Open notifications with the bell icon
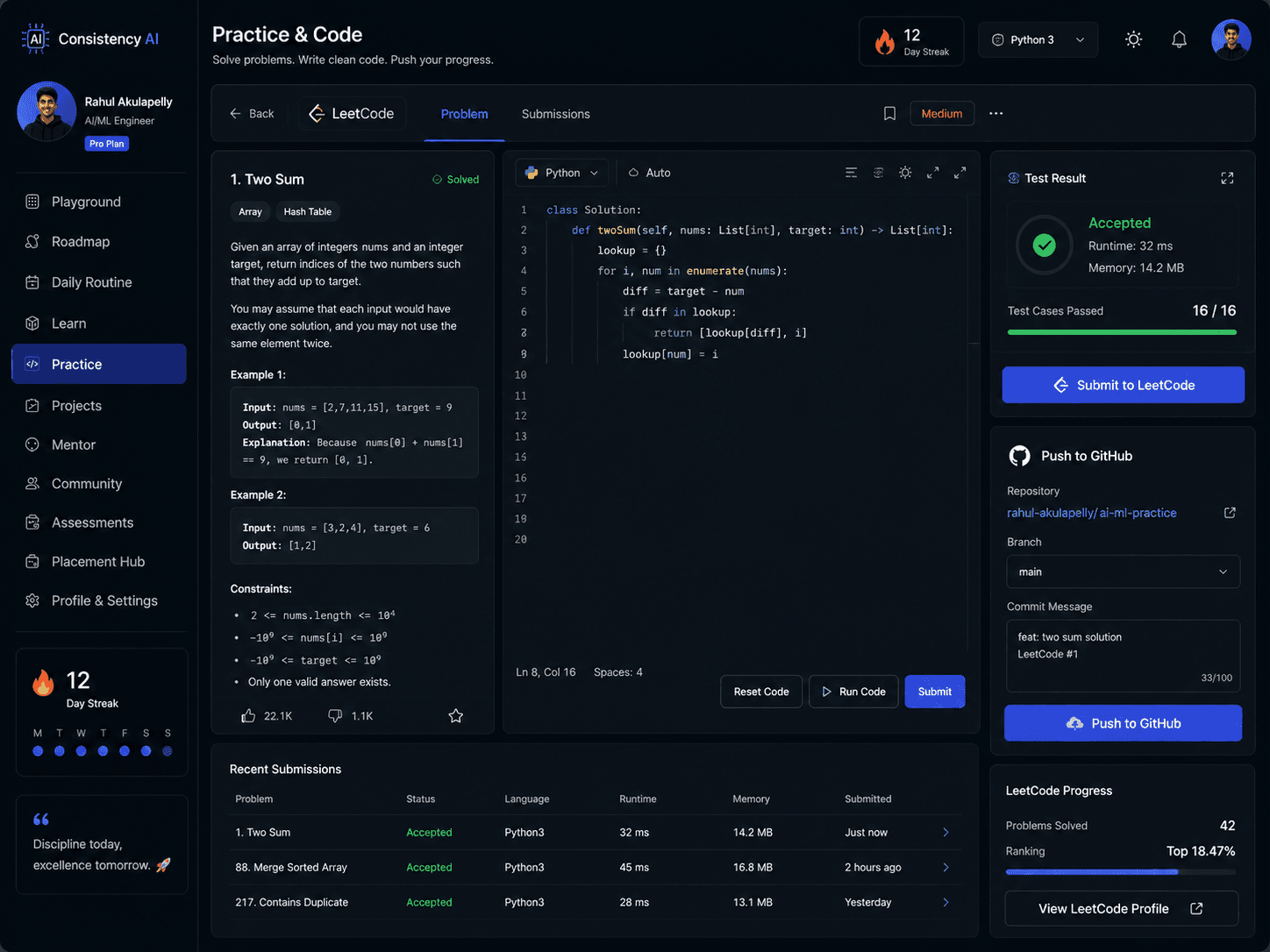Screen dimensions: 1270x952 (1179, 39)
